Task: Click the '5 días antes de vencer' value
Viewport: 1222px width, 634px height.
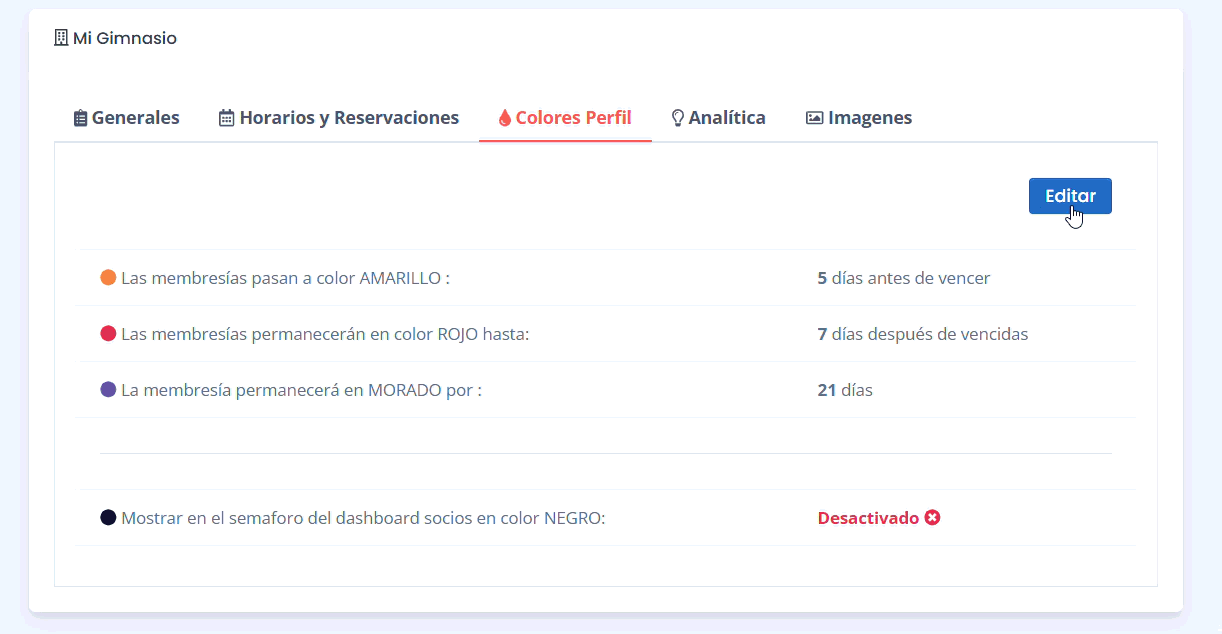Action: coord(903,278)
